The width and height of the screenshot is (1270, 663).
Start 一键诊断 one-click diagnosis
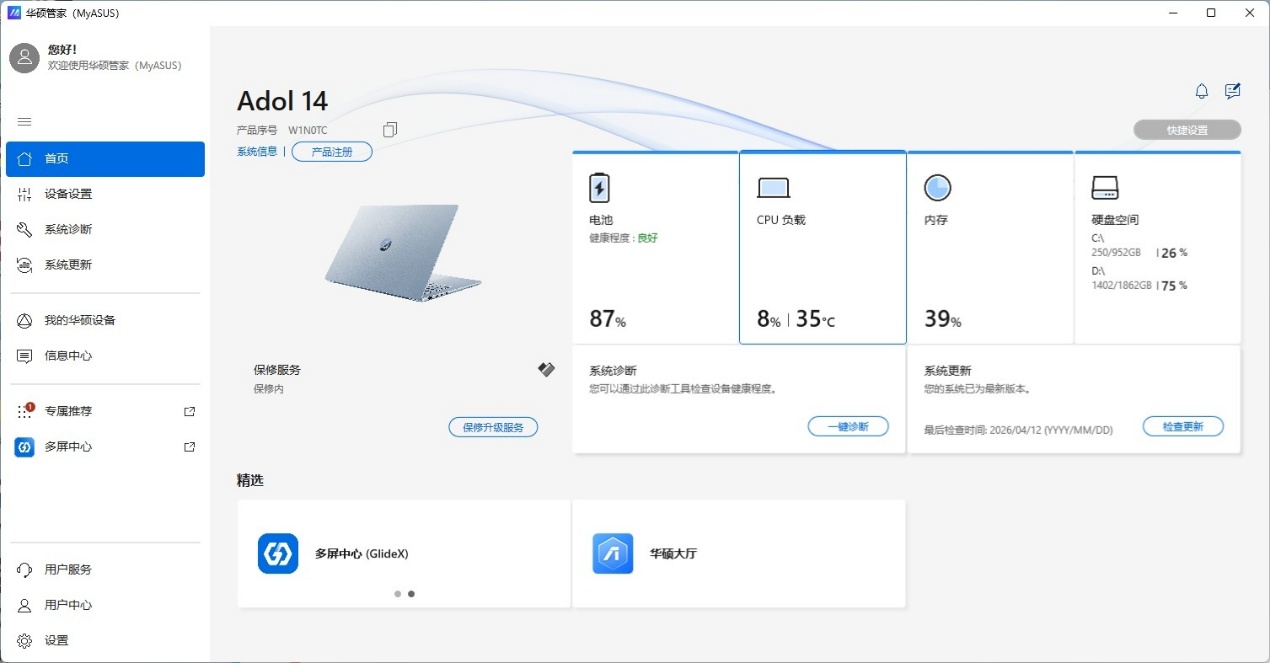click(848, 426)
